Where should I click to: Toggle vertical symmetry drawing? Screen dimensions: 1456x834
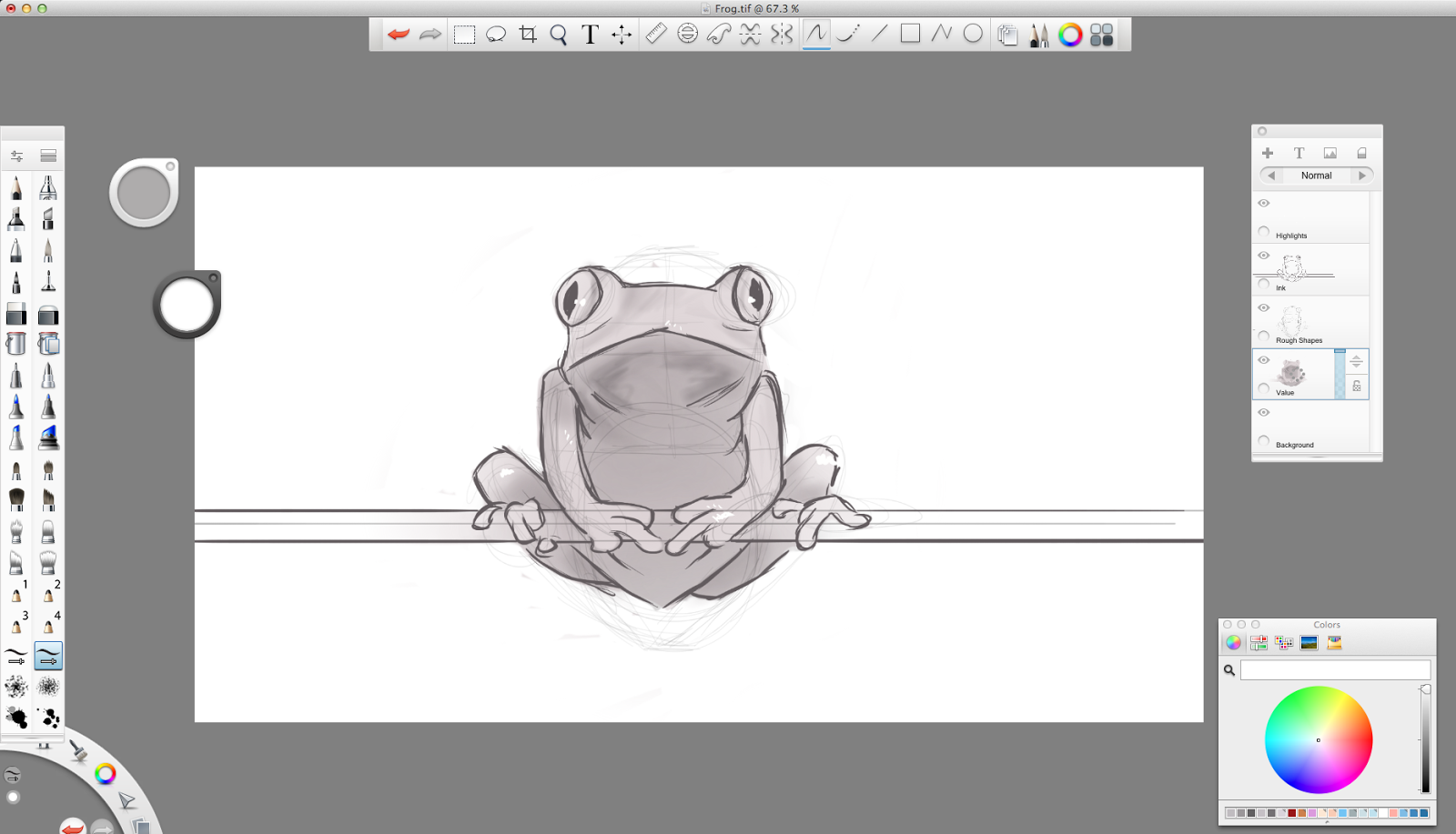pyautogui.click(x=782, y=34)
